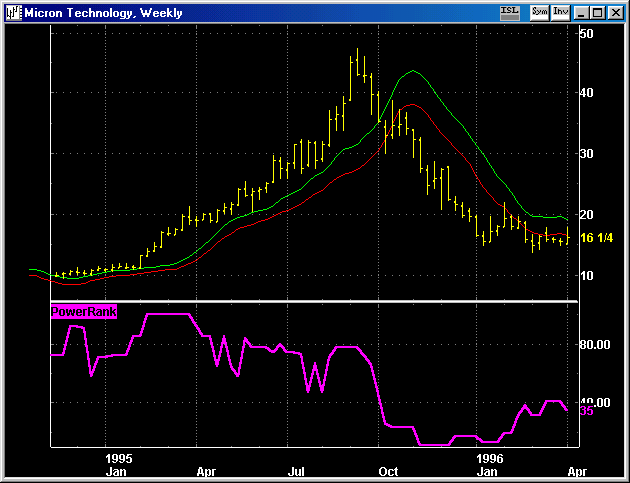
Task: Click the white divider above PowerRank panel
Action: [314, 301]
